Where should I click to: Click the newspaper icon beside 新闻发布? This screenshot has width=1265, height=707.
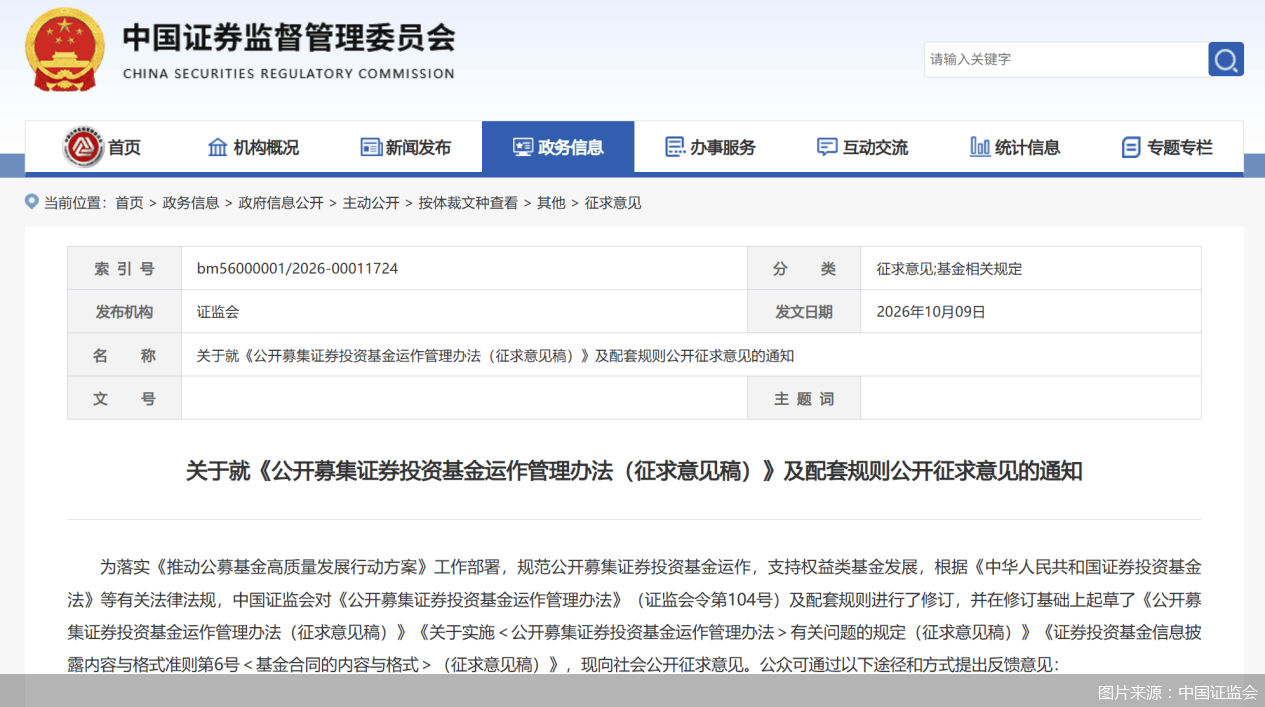coord(371,147)
